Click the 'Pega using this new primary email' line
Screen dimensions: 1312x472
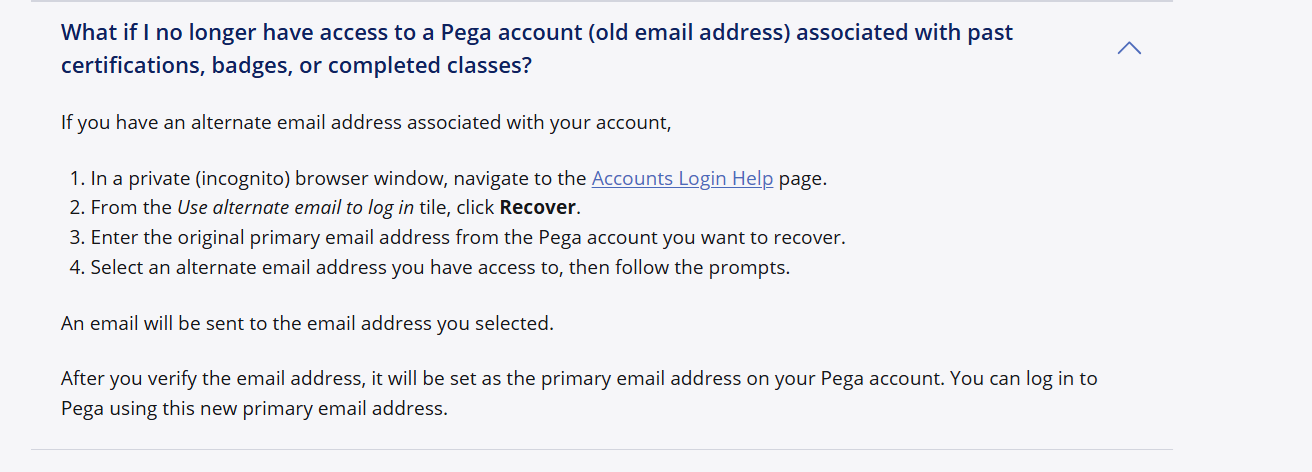click(x=254, y=408)
